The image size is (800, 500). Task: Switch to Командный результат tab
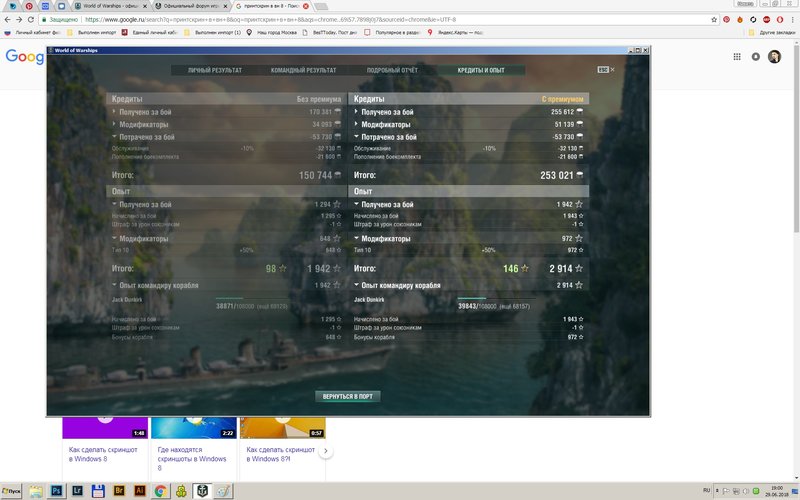coord(303,70)
